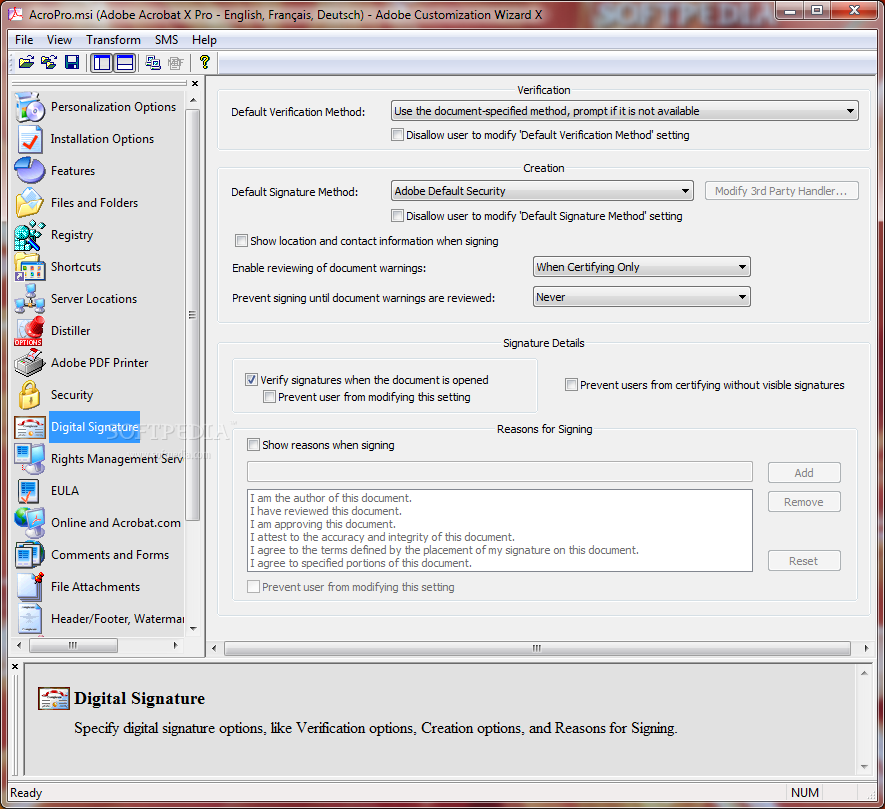Check Prevent user modifying under Verify signatures

[x=269, y=397]
